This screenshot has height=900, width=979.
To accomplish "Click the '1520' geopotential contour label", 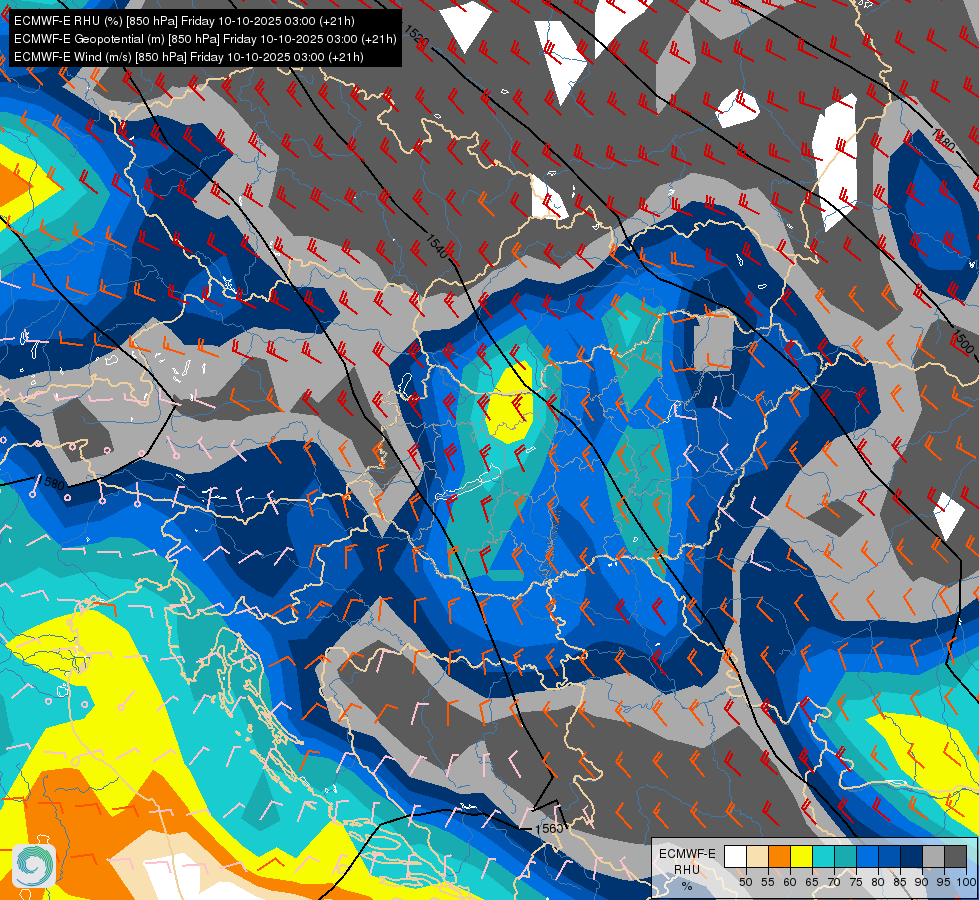I will tap(416, 37).
